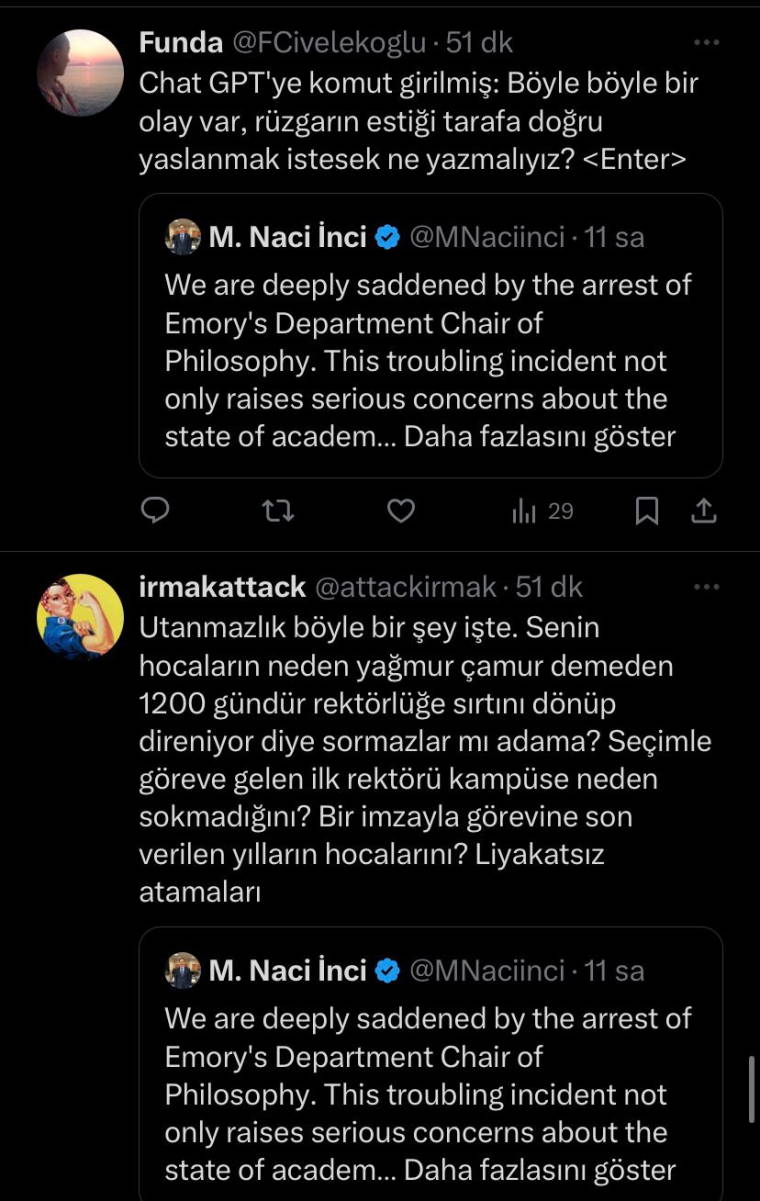Viewport: 760px width, 1201px height.
Task: Open more options on Funda's tweet
Action: [706, 43]
